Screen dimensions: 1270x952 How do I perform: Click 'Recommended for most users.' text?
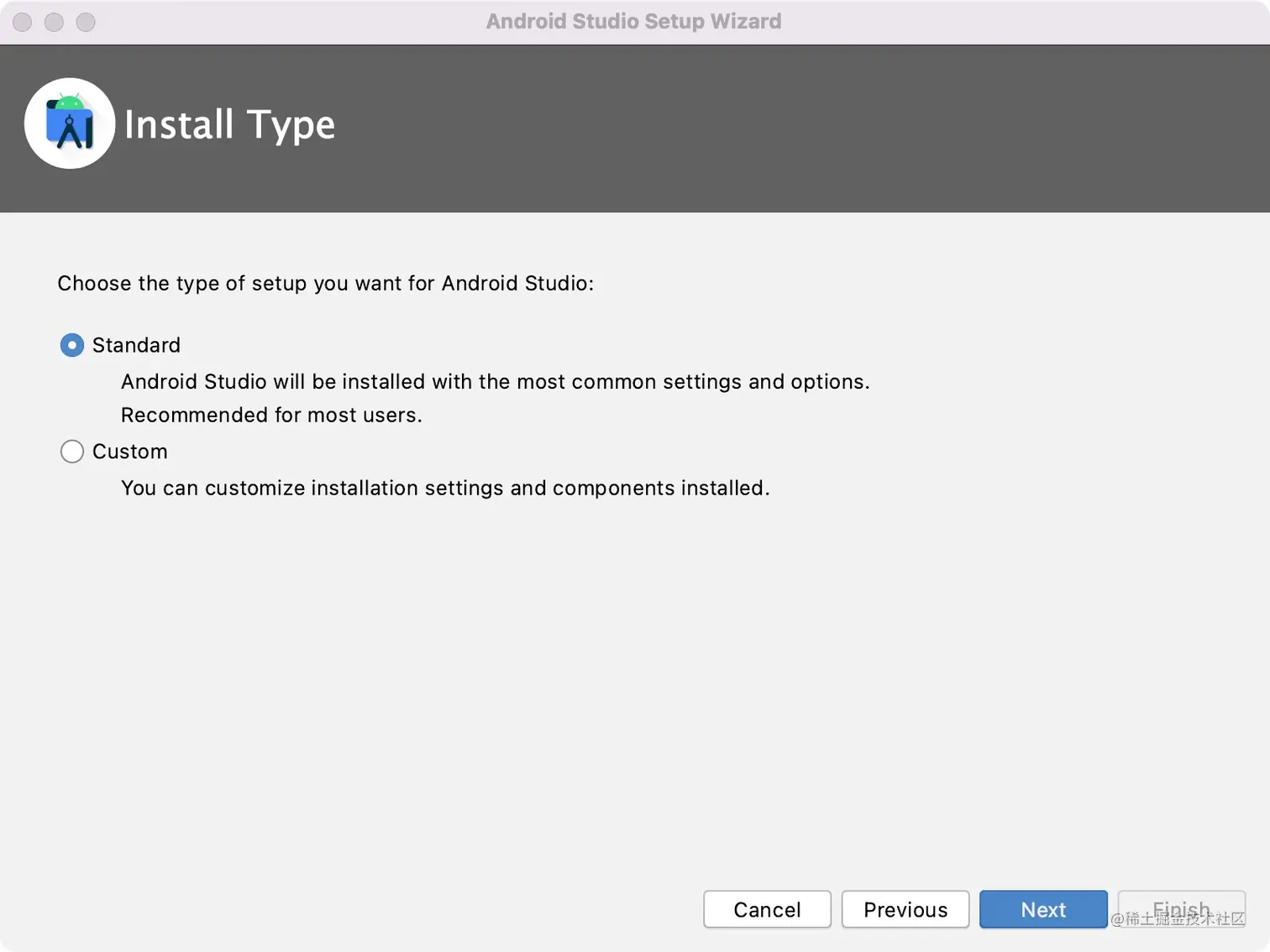coord(271,415)
